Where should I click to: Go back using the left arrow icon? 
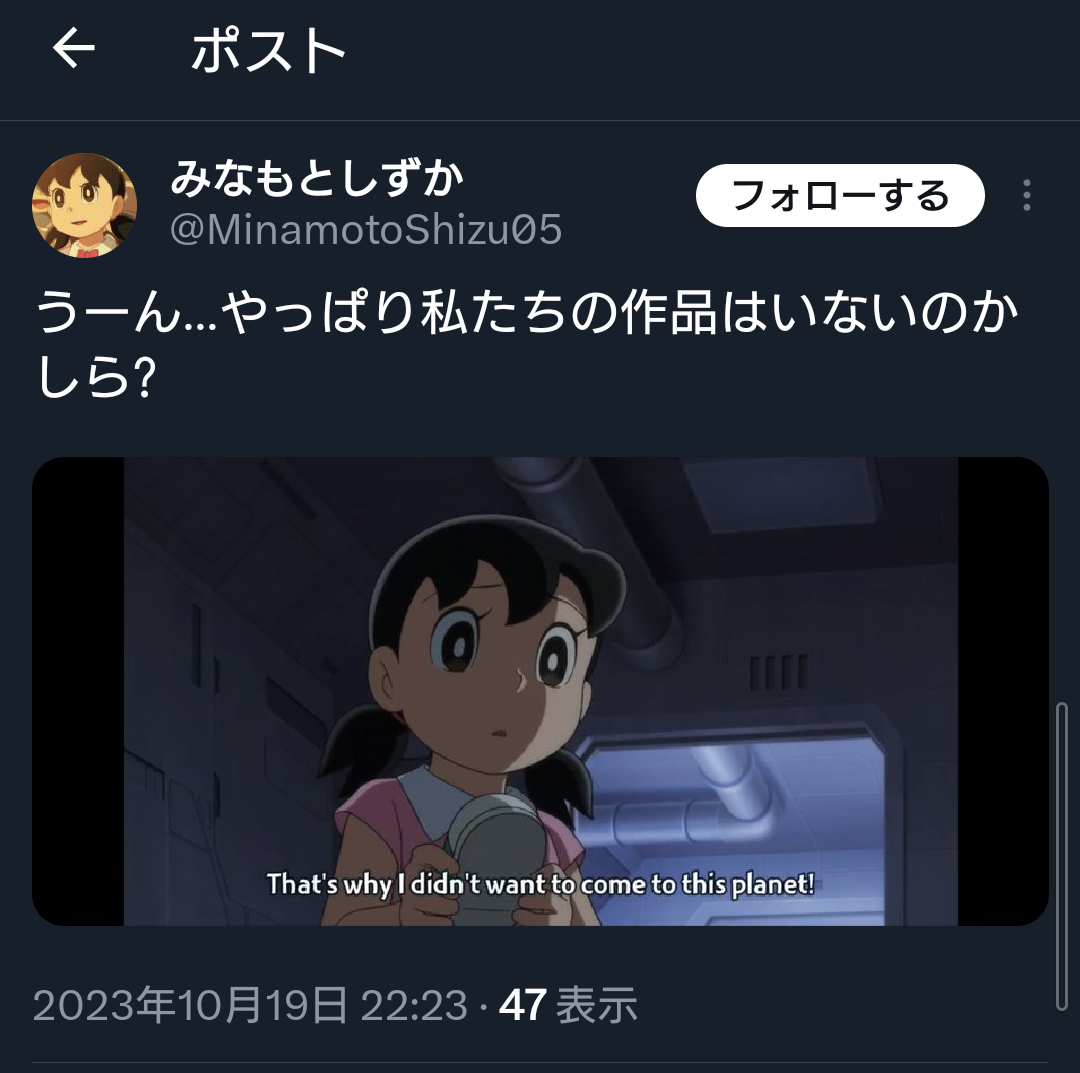[x=74, y=48]
